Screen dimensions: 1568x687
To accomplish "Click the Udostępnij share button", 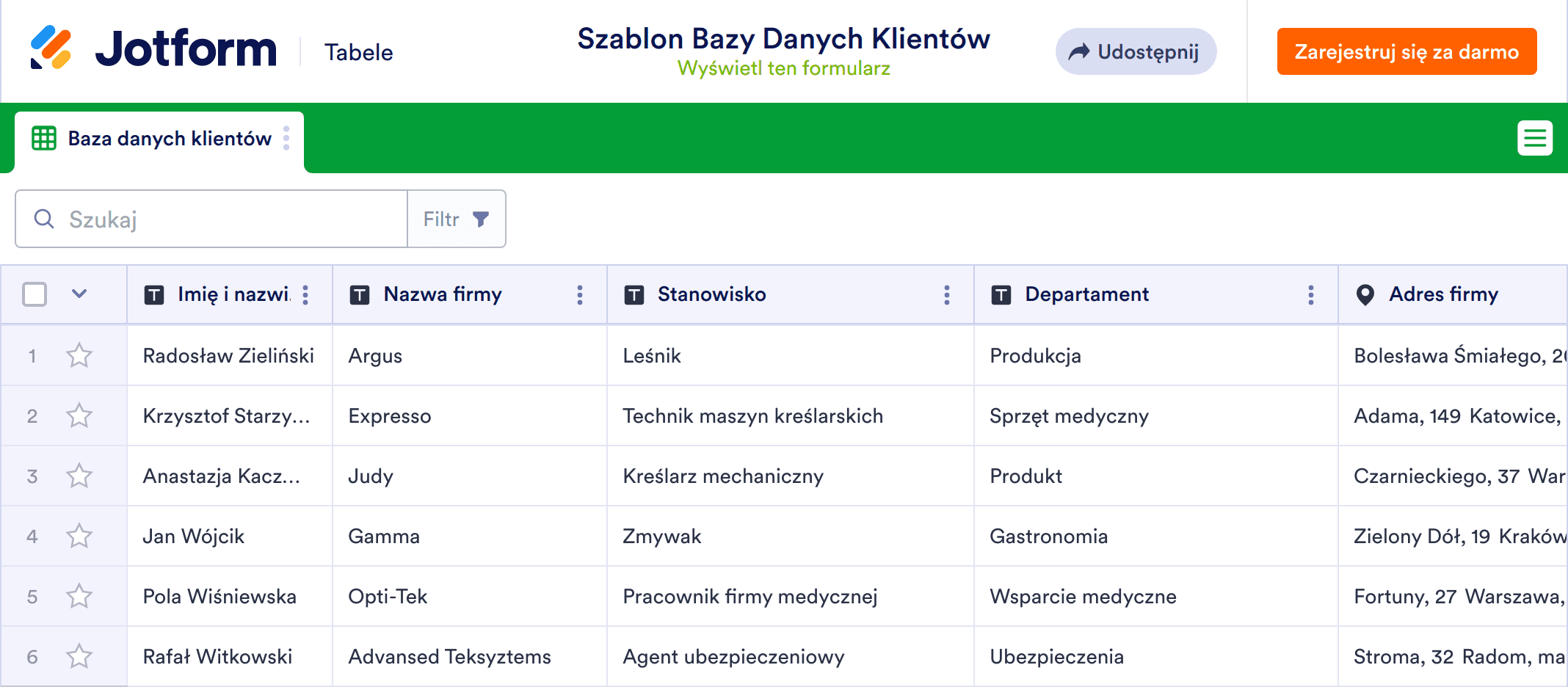I will pos(1136,51).
